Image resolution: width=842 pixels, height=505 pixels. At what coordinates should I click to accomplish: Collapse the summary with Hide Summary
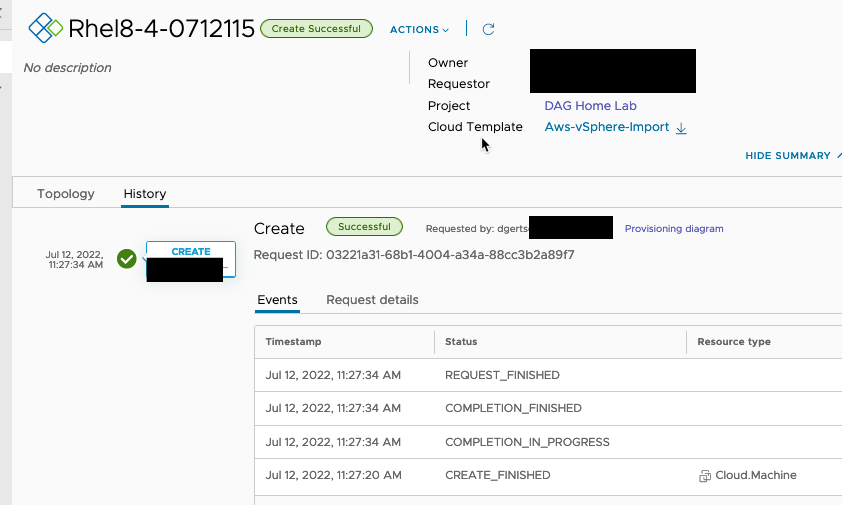[790, 156]
